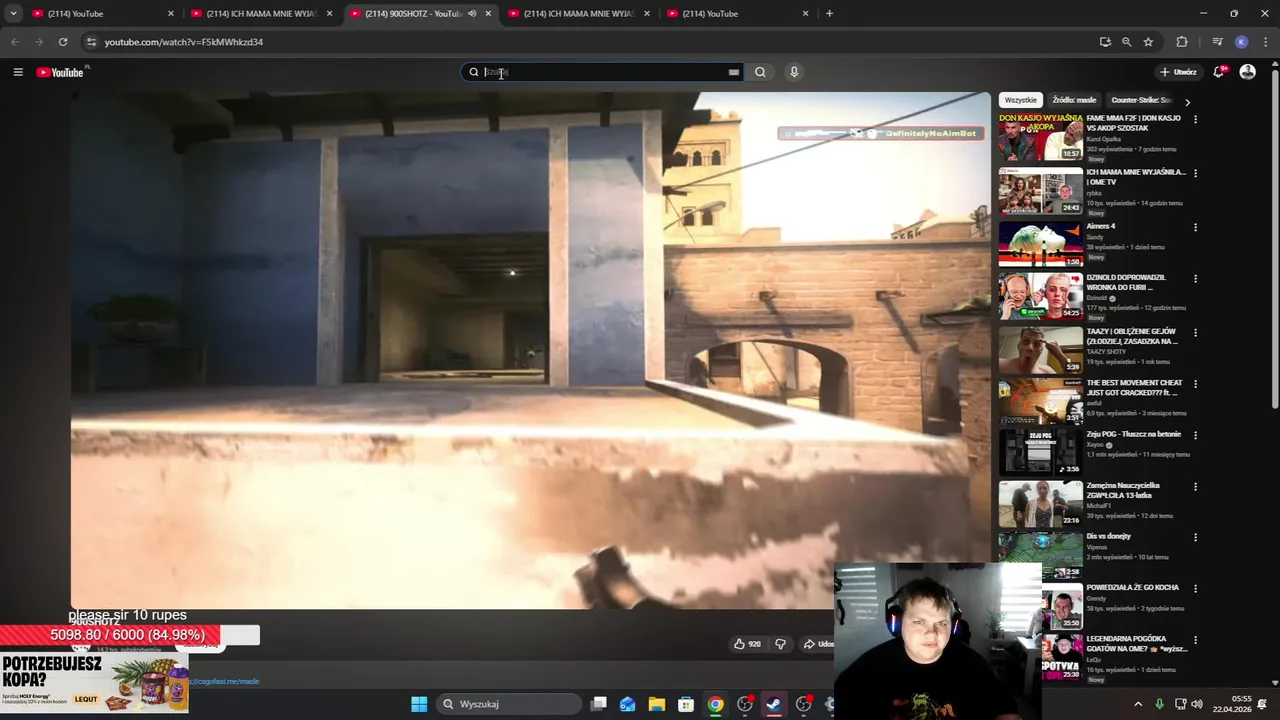Open File Explorer from the taskbar
Screen dimensions: 1280x720
click(x=657, y=704)
